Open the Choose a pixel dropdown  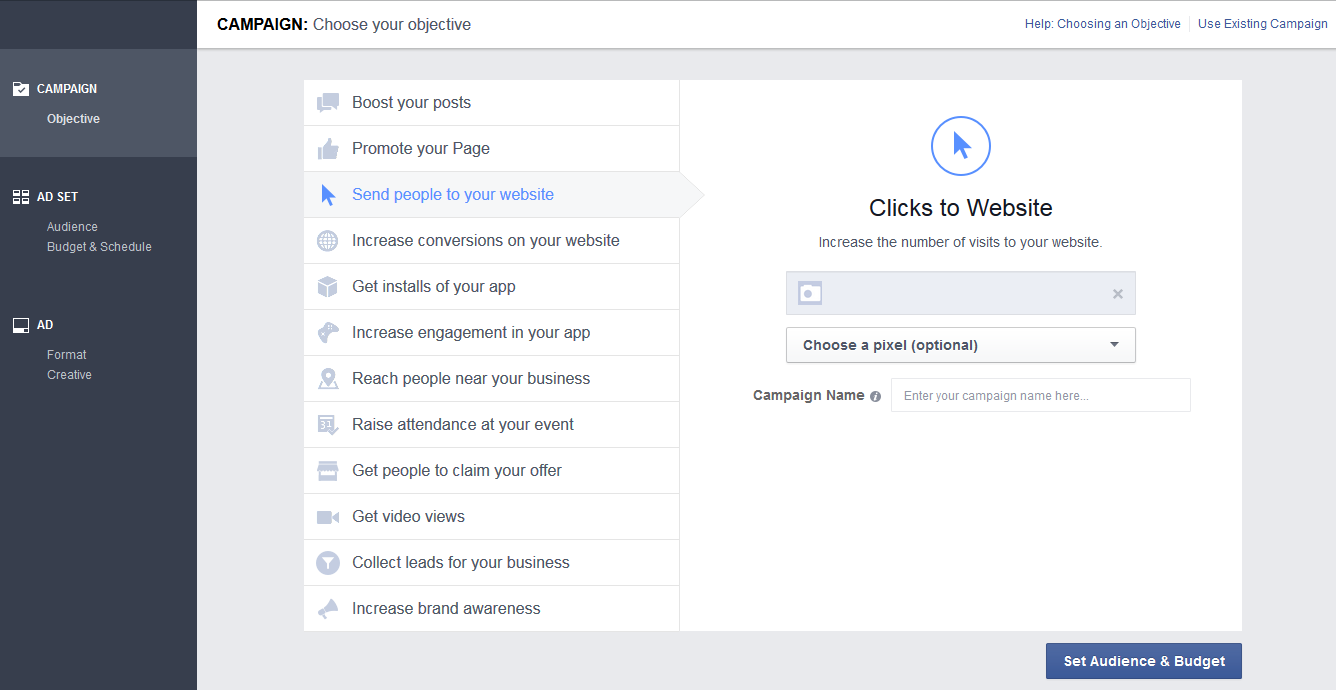tap(960, 345)
